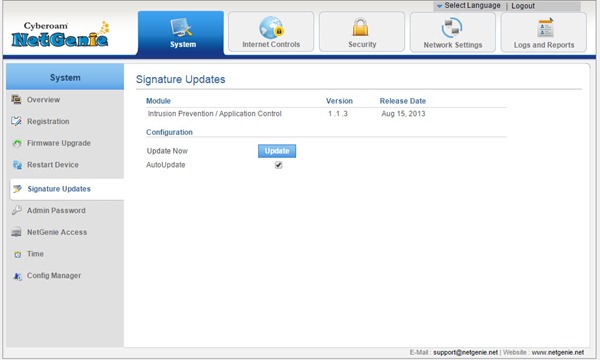
Task: Switch to the Internet Controls tab
Action: point(271,32)
